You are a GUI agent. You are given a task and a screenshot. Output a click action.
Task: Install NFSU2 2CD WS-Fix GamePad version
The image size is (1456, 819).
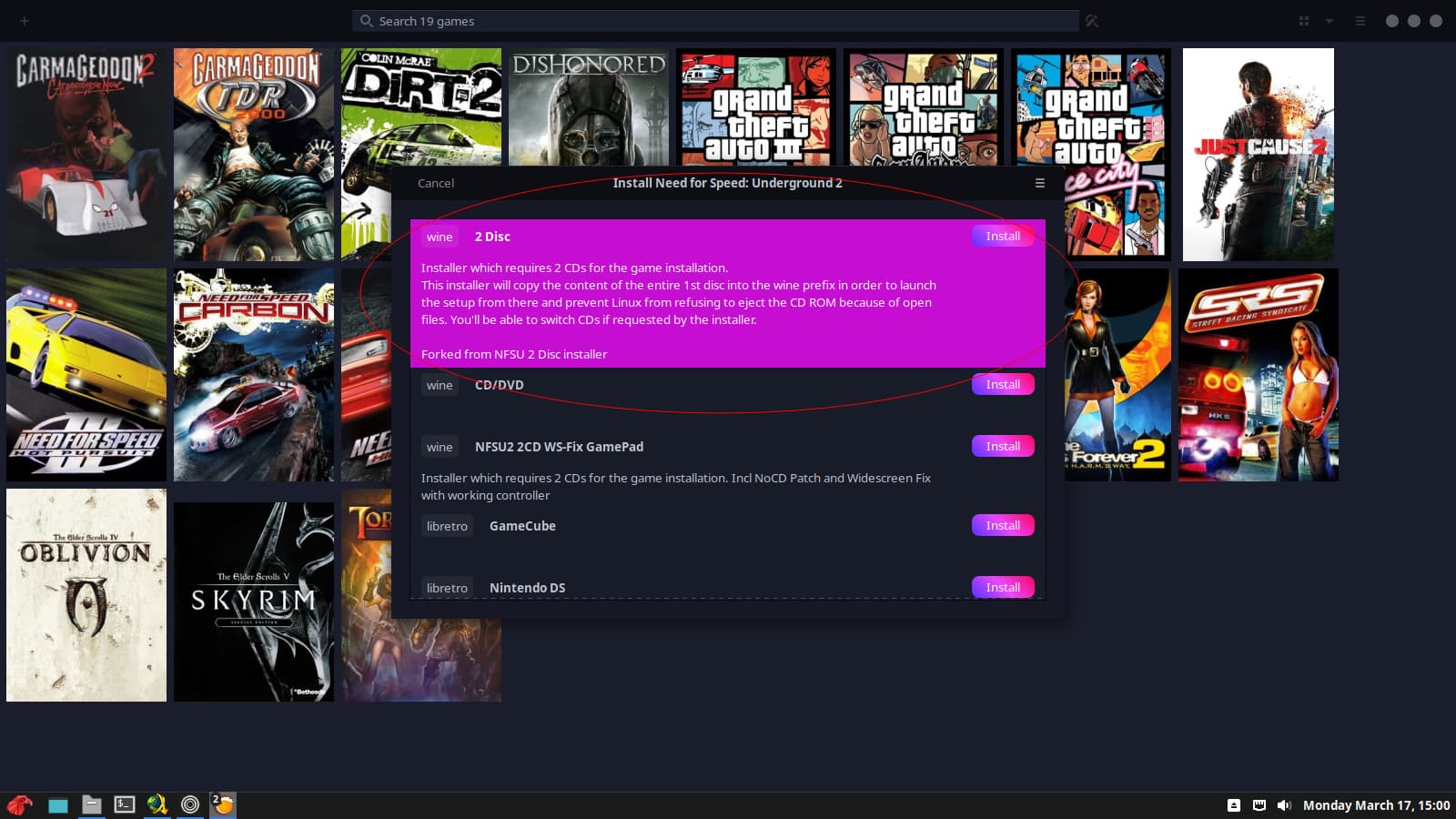1003,446
